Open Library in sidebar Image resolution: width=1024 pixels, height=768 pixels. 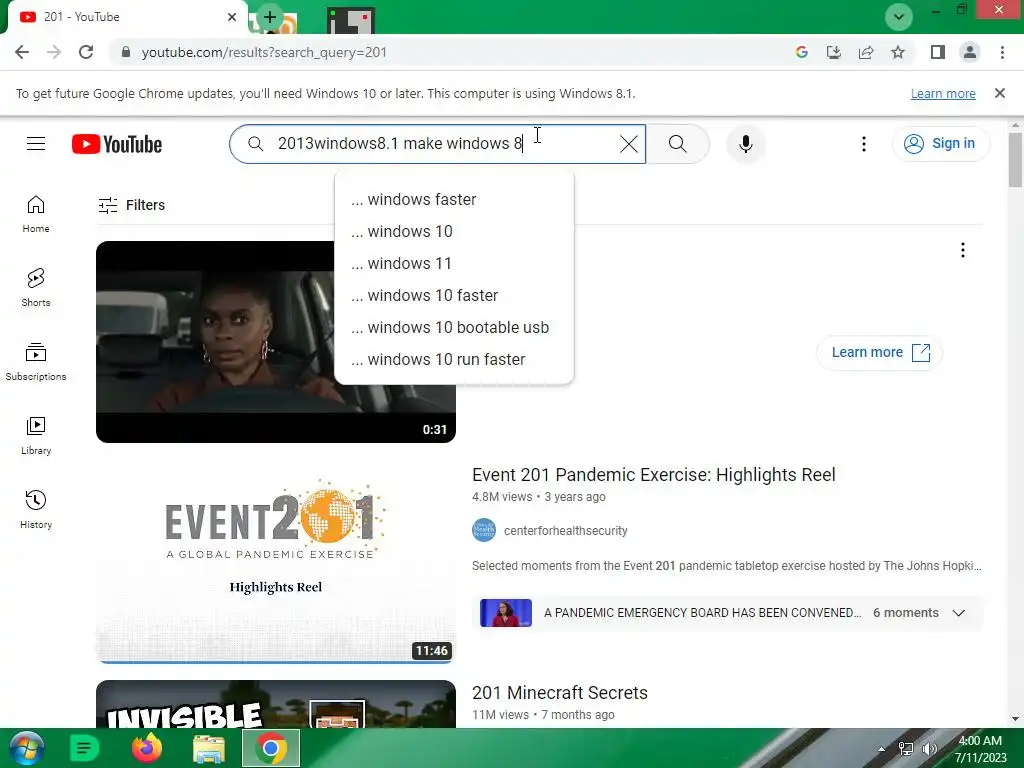pyautogui.click(x=36, y=436)
